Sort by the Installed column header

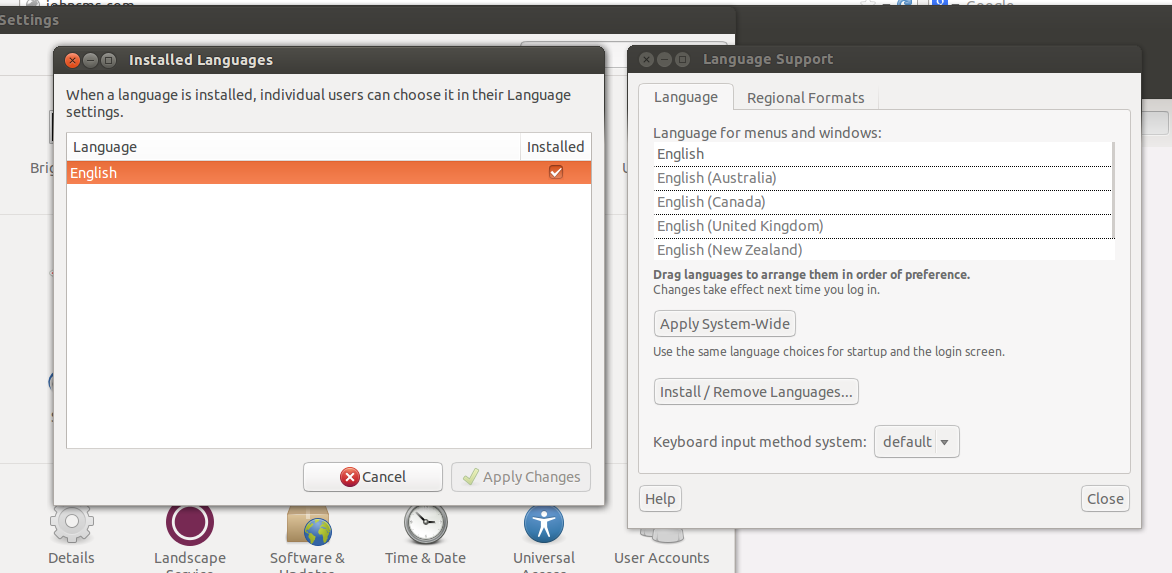tap(555, 147)
